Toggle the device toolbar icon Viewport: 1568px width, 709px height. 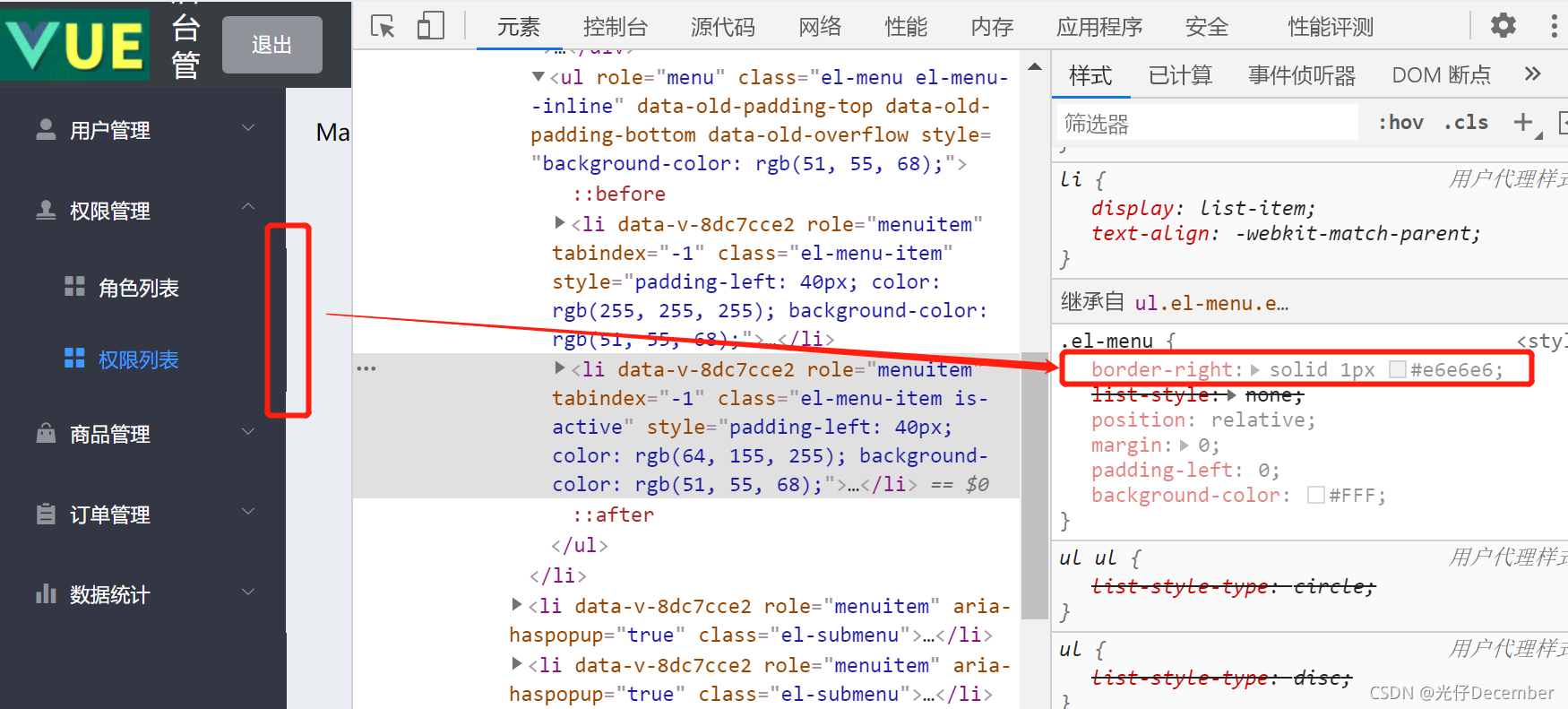(431, 25)
